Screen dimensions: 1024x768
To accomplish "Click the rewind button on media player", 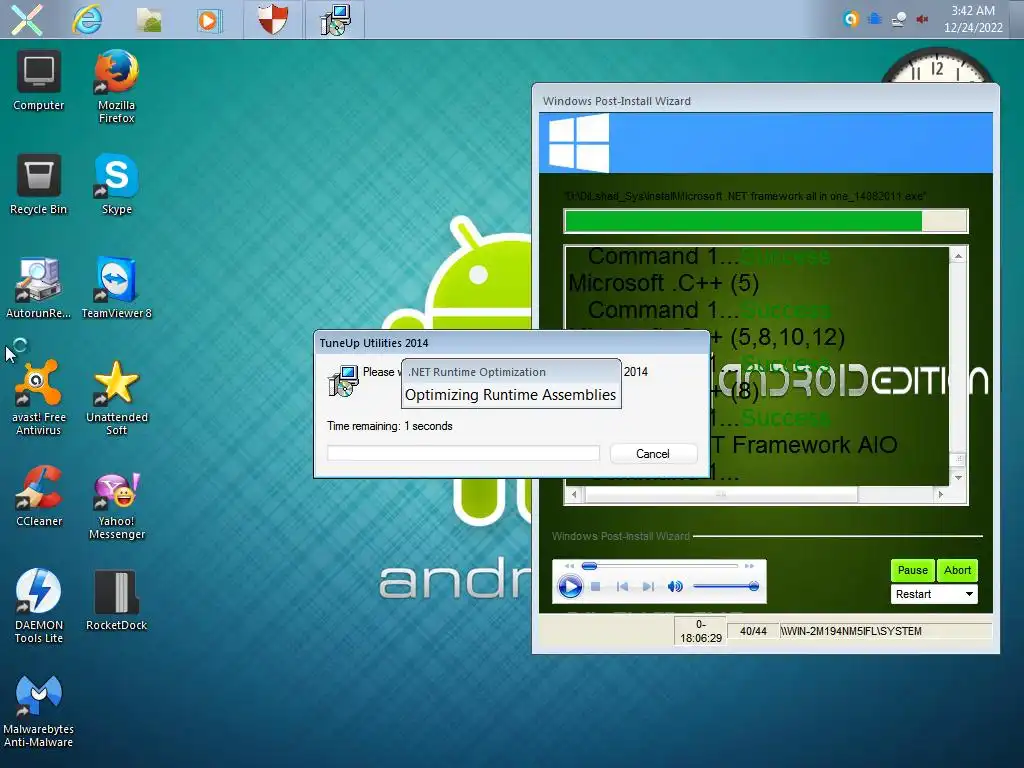I will tap(569, 566).
